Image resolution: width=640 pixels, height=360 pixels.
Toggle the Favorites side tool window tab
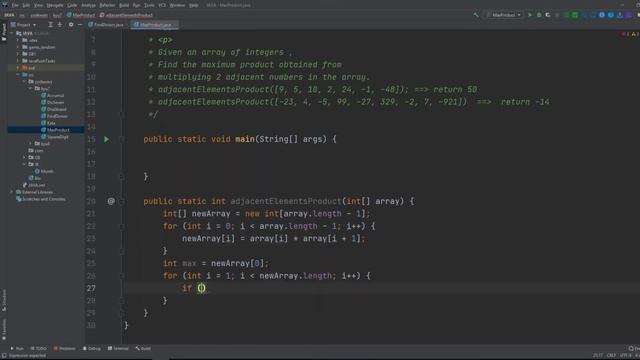point(4,330)
